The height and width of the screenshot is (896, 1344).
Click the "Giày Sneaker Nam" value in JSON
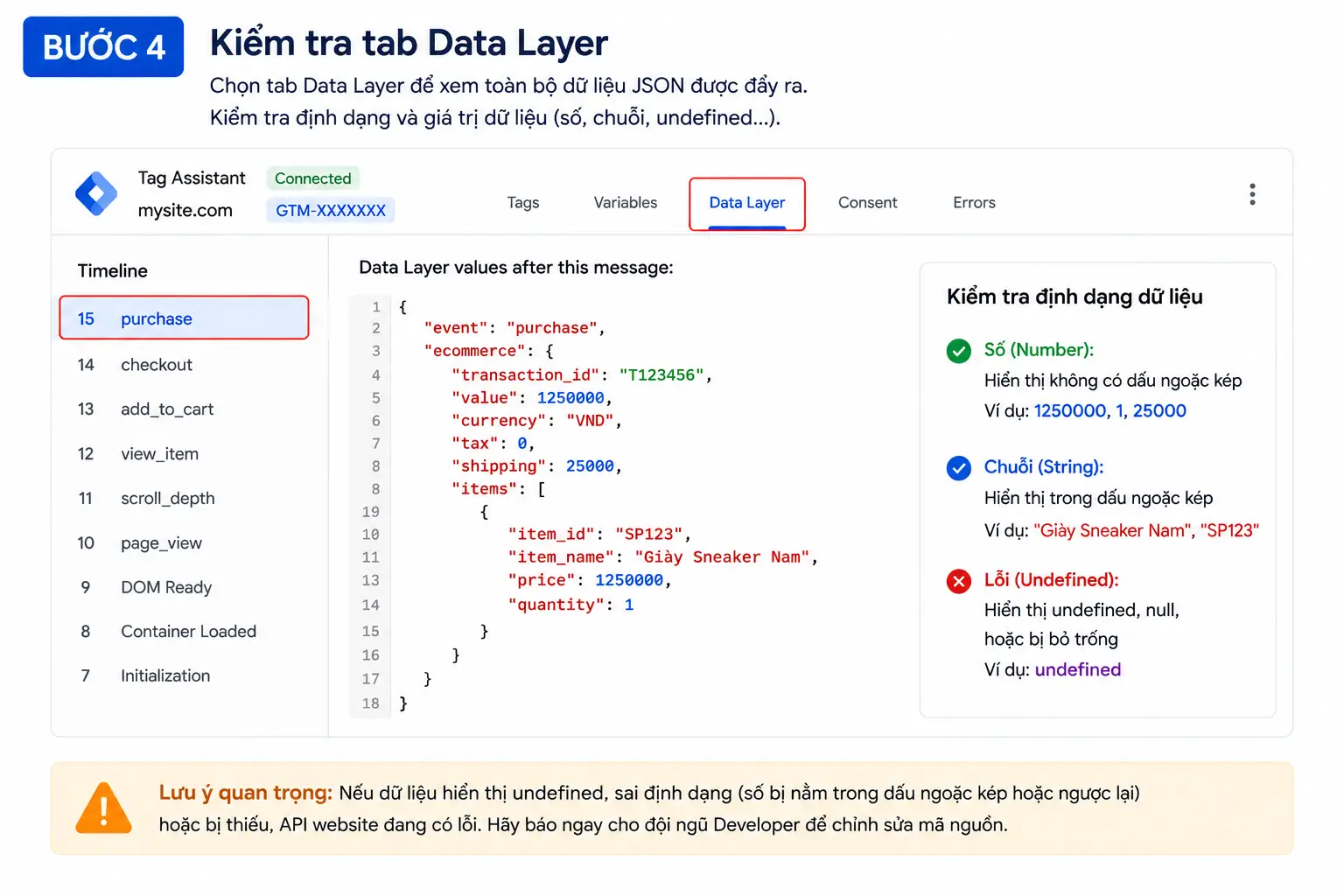pyautogui.click(x=722, y=557)
